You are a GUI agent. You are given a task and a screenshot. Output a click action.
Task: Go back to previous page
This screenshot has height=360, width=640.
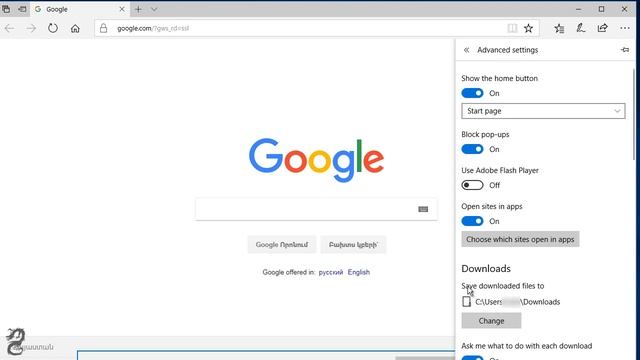[9, 28]
